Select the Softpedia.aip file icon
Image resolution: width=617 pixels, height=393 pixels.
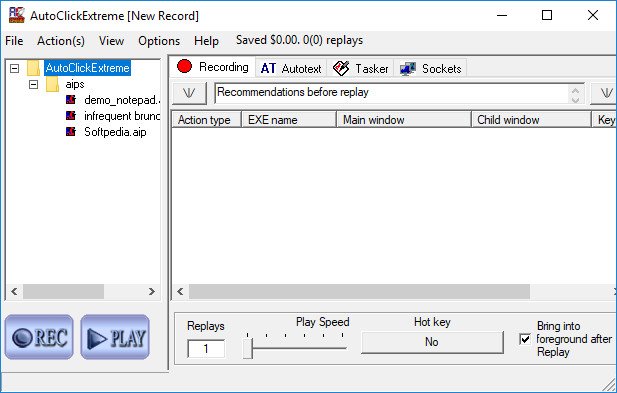71,131
